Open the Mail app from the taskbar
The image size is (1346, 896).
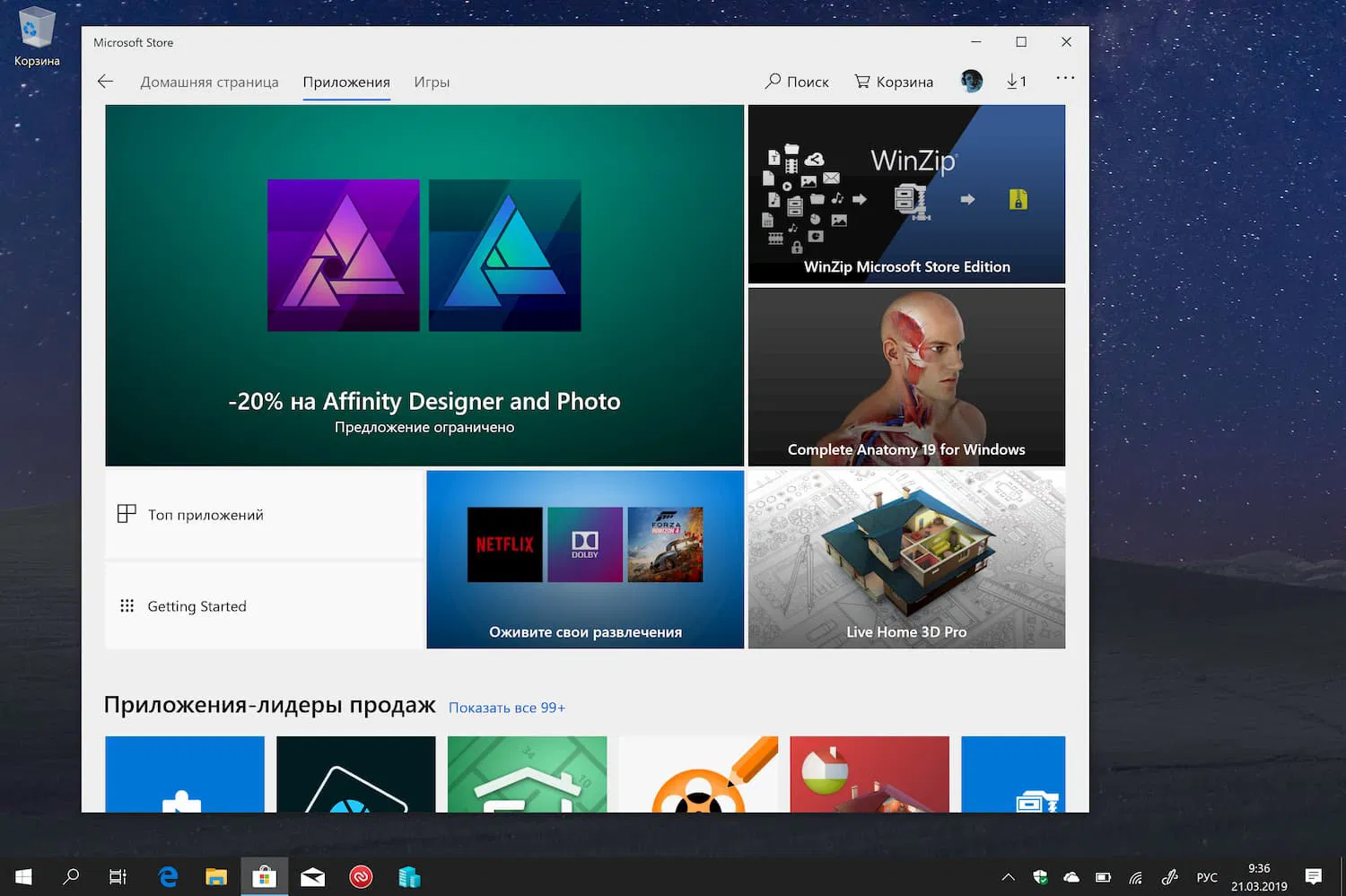tap(312, 876)
